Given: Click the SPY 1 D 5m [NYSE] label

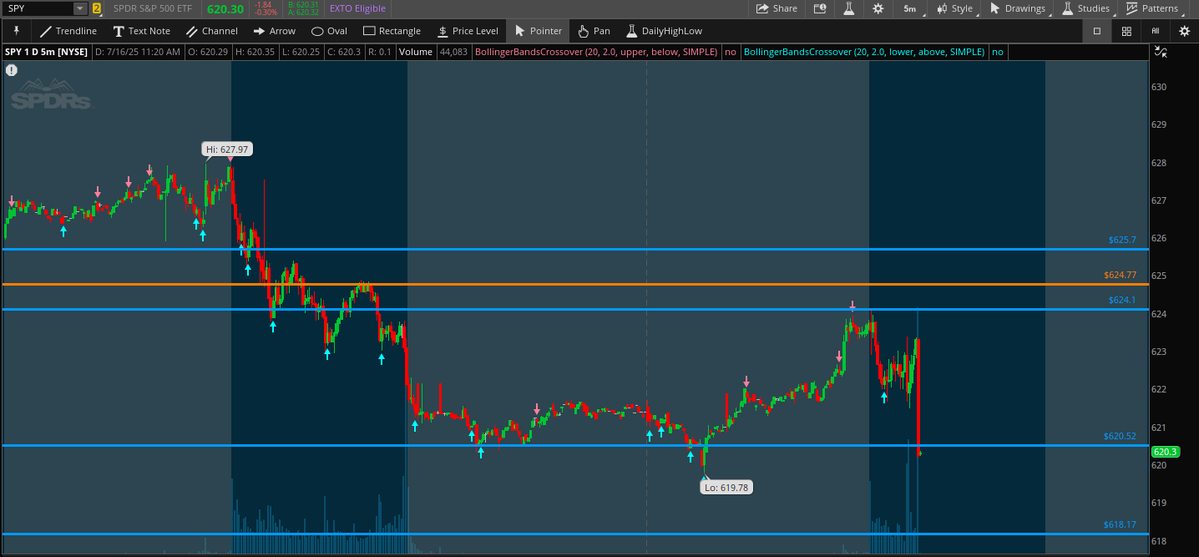Looking at the screenshot, I should tap(46, 52).
